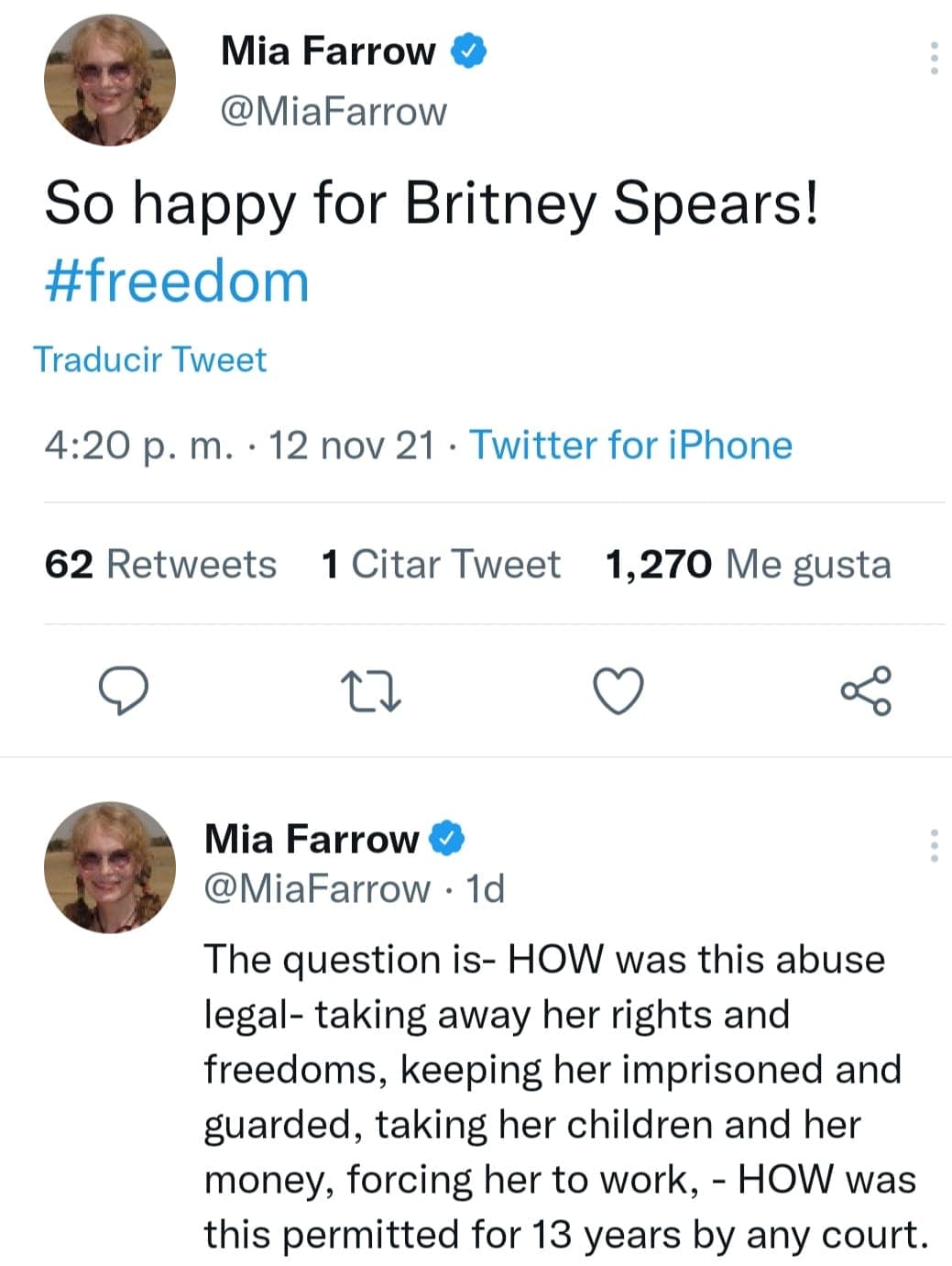Select the 1d timestamp on reply
Viewport: 952px width, 1266px height.
click(x=486, y=887)
